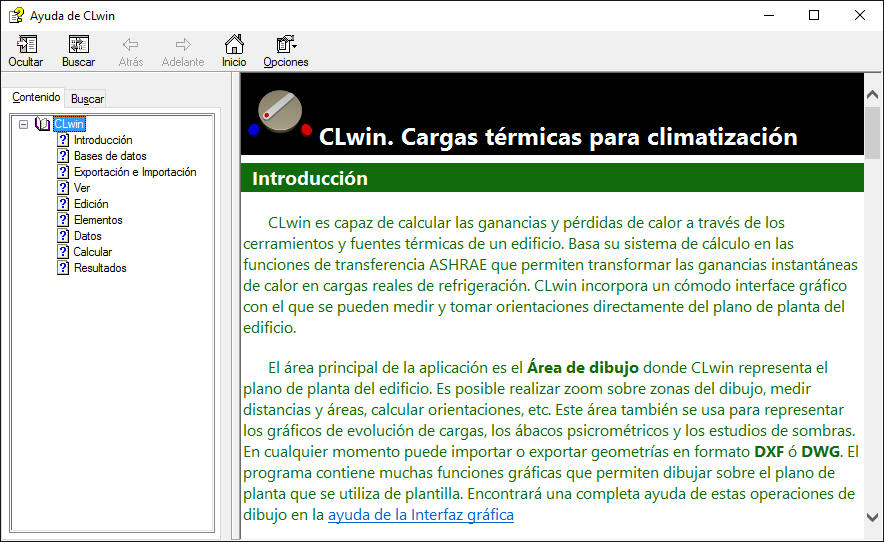Select the Edición tree label
The height and width of the screenshot is (542, 884).
(x=91, y=204)
